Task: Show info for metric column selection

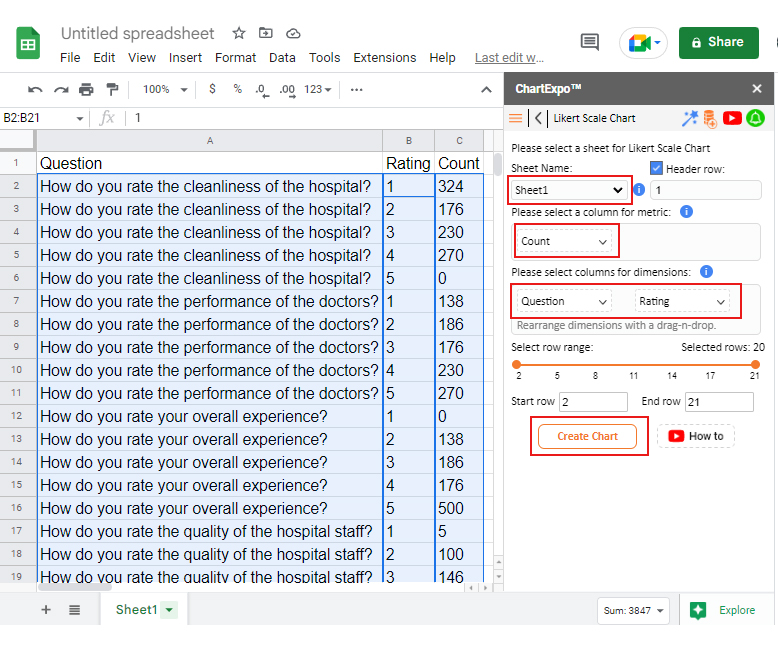Action: (686, 212)
